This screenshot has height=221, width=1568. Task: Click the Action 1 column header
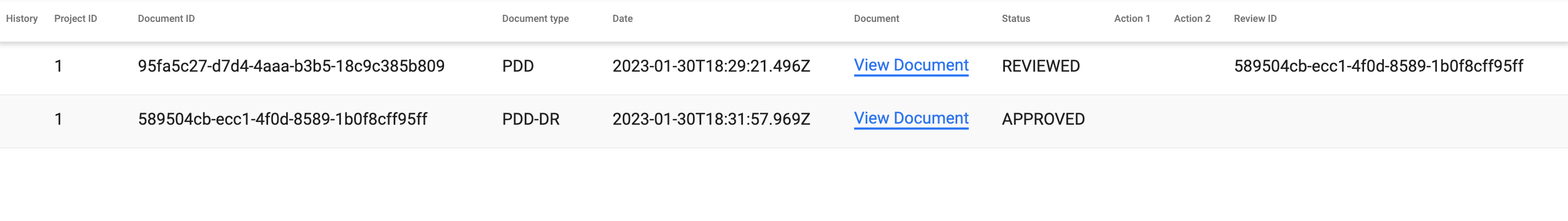[x=1132, y=19]
